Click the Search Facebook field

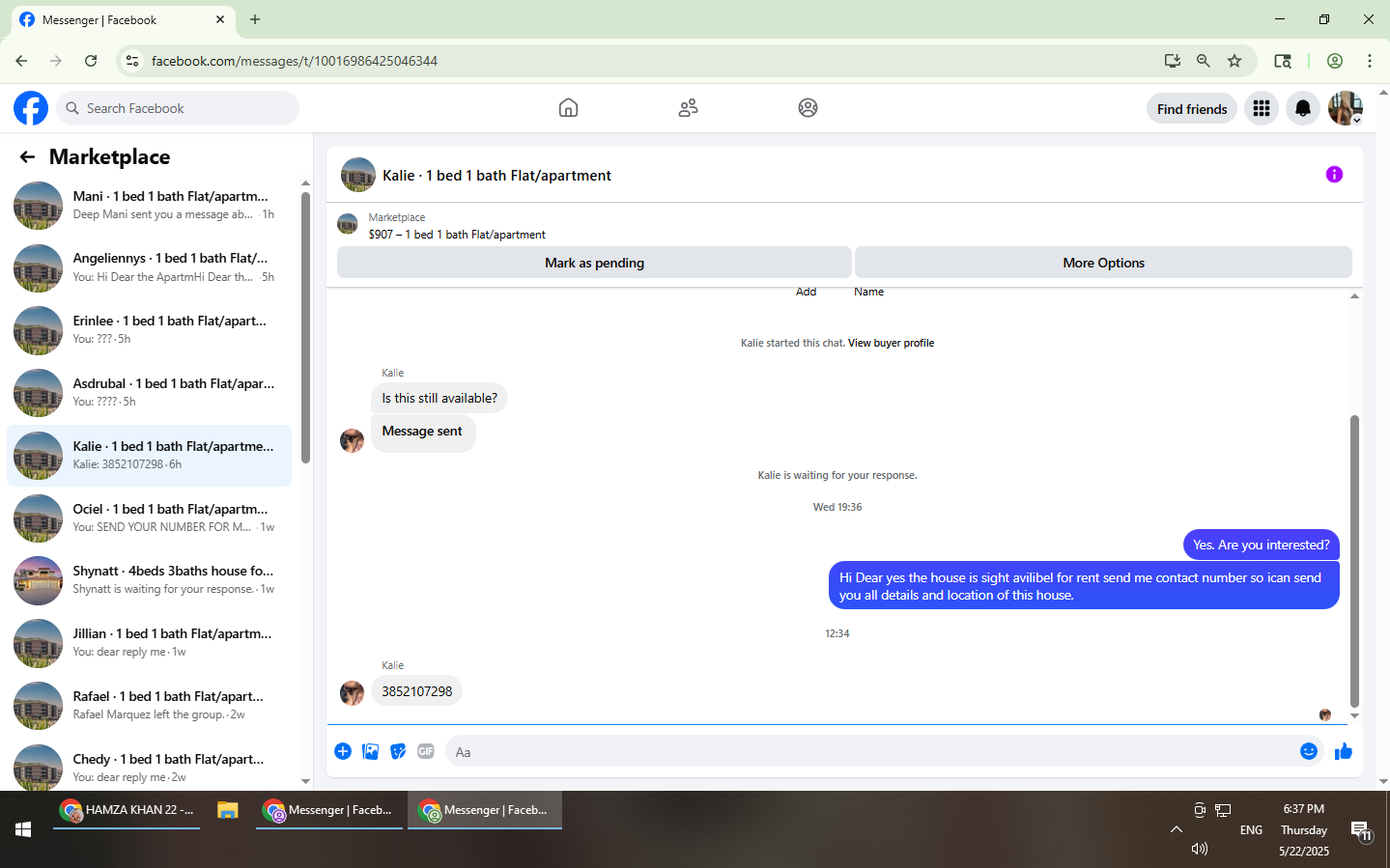(x=178, y=108)
